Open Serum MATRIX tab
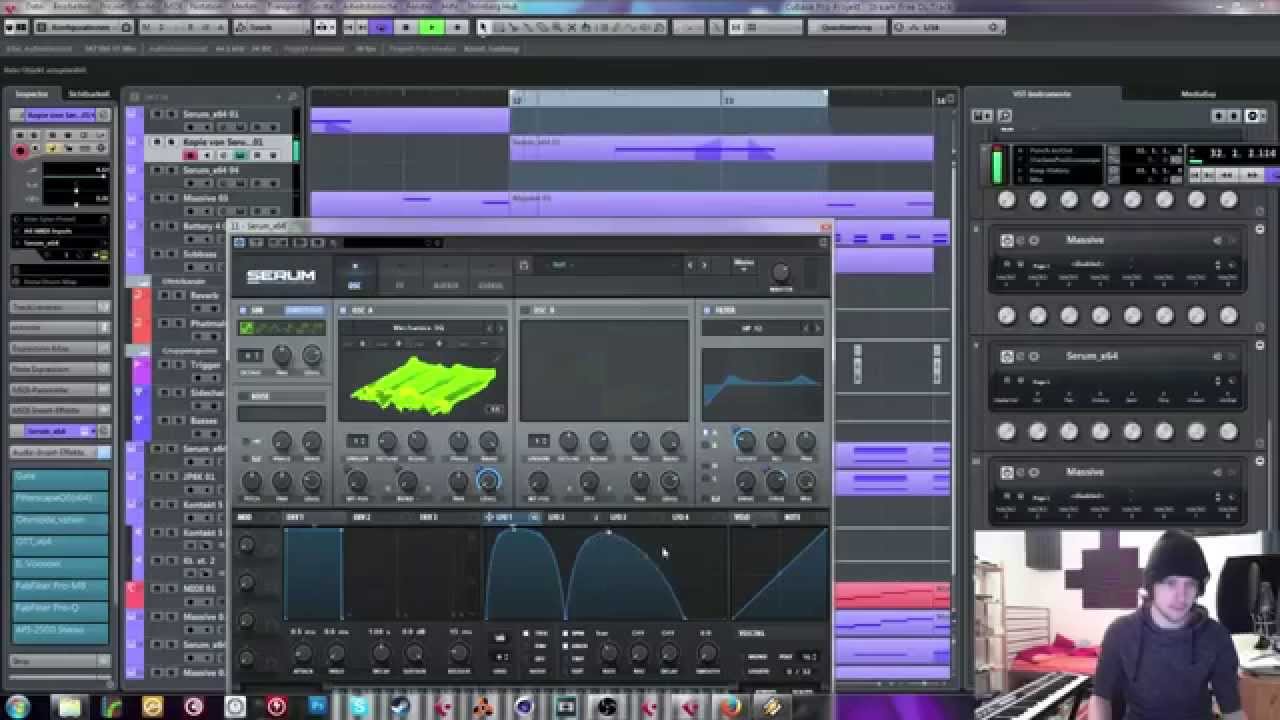The width and height of the screenshot is (1280, 720). pos(446,276)
